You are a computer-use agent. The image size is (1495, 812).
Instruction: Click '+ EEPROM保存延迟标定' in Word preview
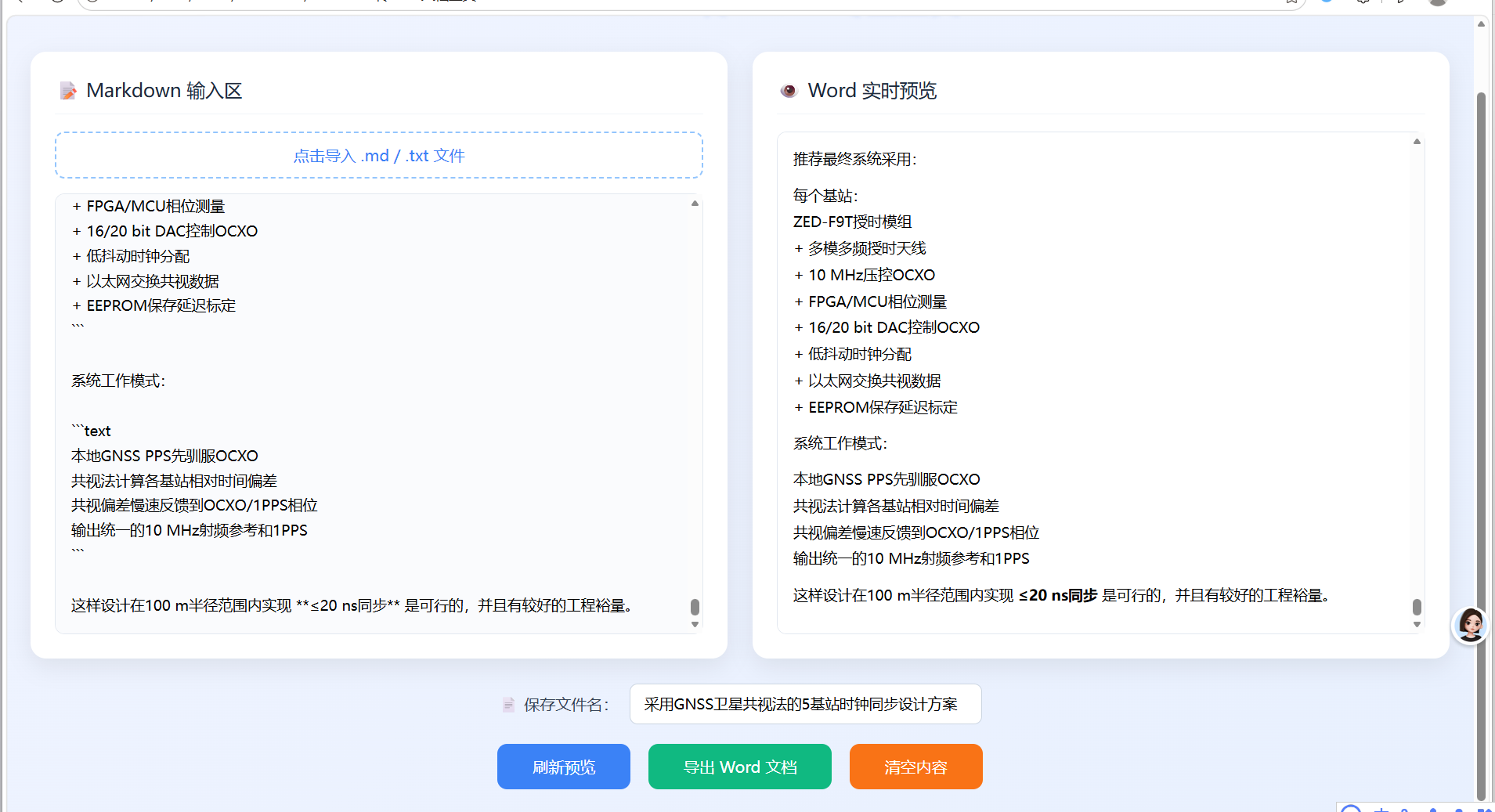pyautogui.click(x=876, y=407)
